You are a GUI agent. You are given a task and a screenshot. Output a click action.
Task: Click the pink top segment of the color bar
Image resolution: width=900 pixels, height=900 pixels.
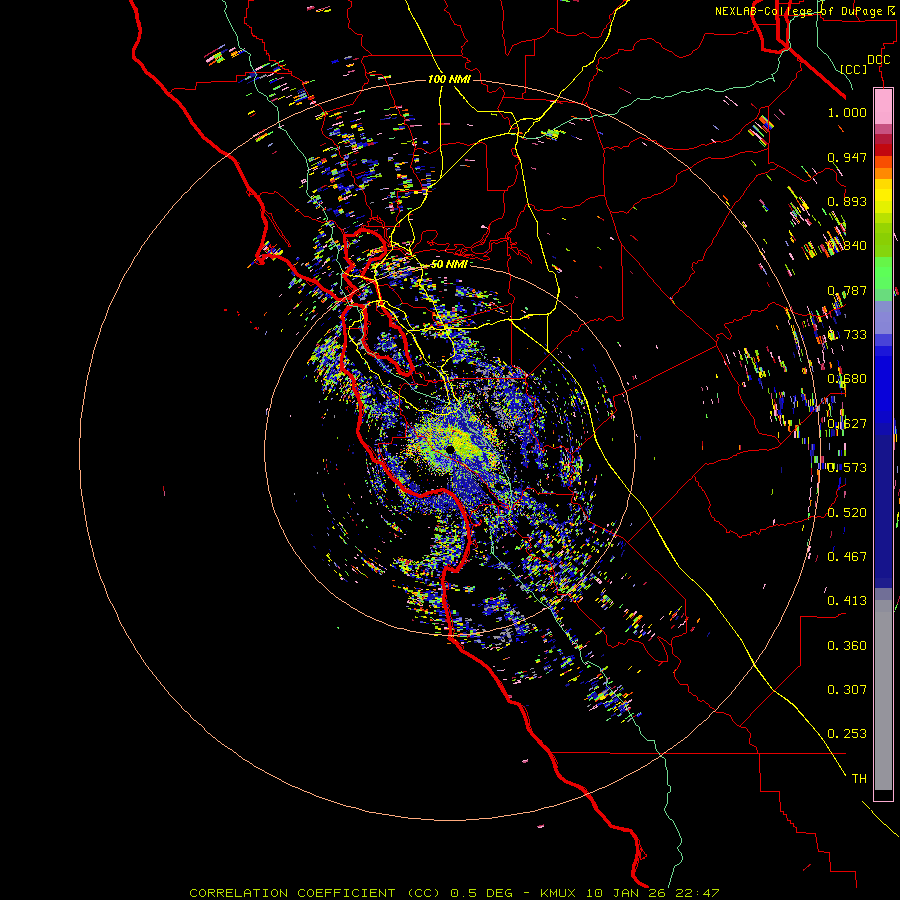click(x=883, y=107)
